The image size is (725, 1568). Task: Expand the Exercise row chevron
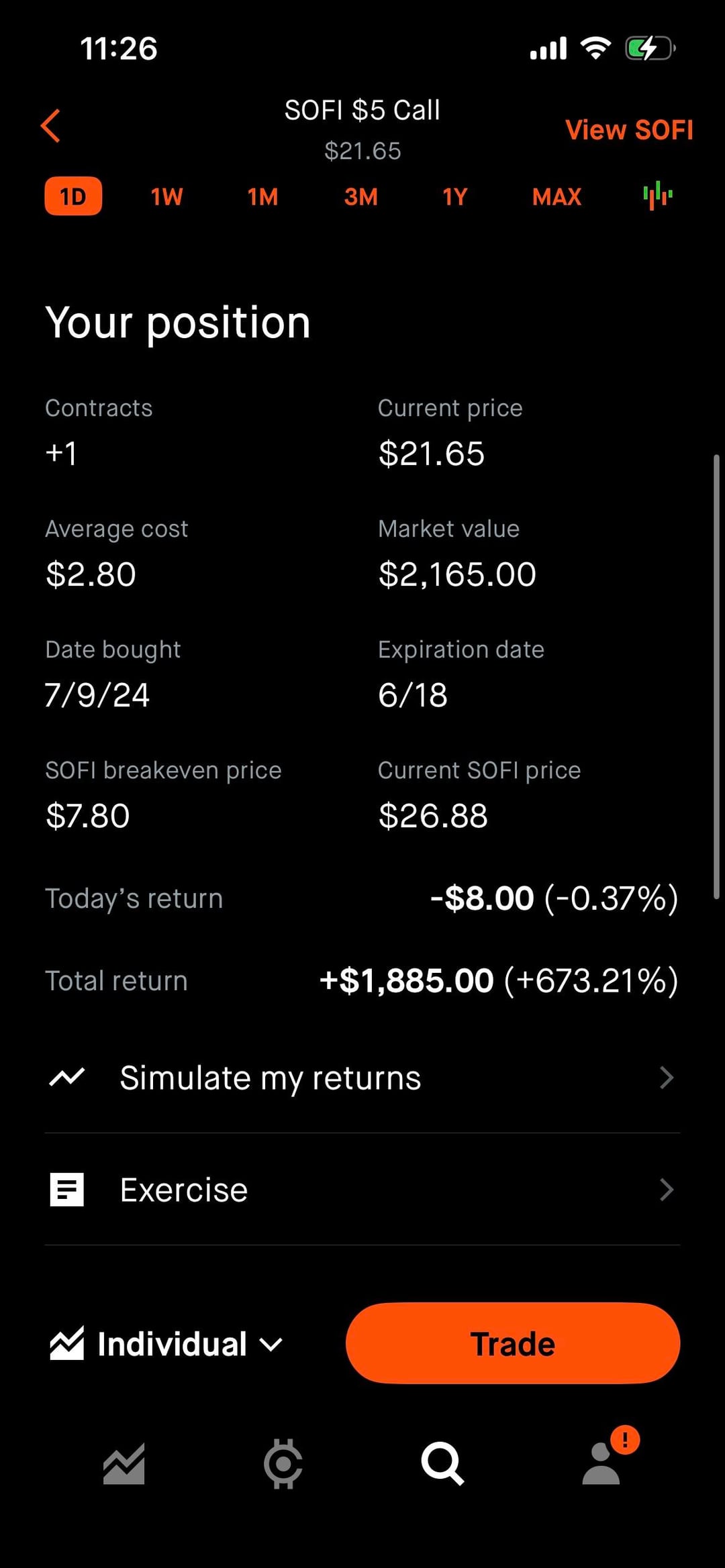click(x=666, y=1190)
